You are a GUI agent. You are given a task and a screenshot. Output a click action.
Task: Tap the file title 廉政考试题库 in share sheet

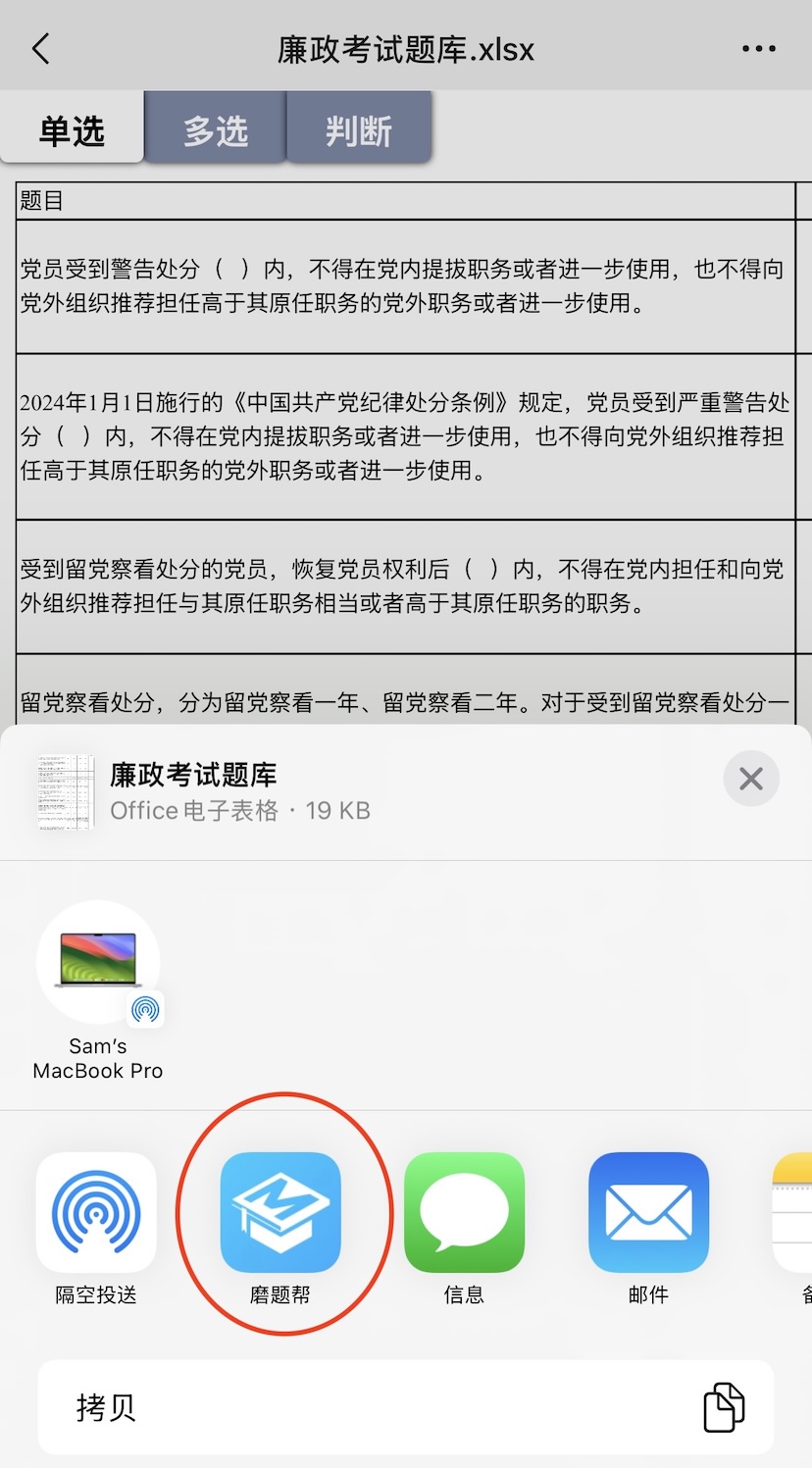pyautogui.click(x=193, y=775)
